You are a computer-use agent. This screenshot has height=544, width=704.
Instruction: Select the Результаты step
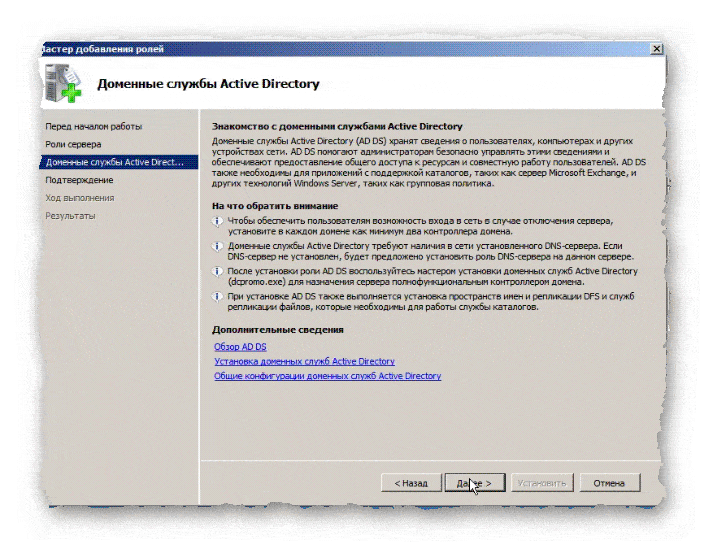(x=70, y=216)
